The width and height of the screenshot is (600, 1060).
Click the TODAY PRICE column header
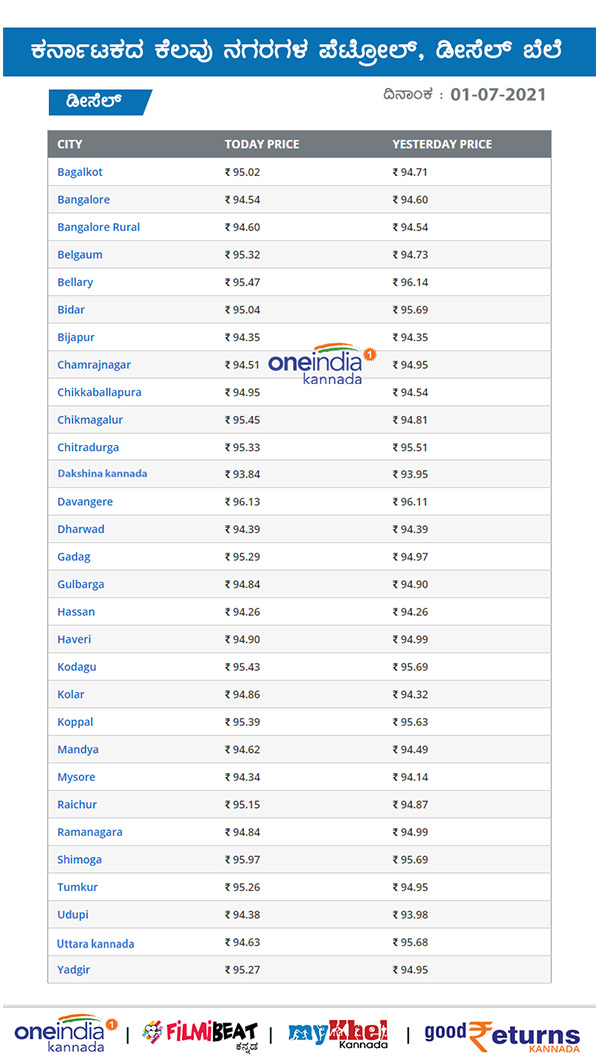coord(261,144)
